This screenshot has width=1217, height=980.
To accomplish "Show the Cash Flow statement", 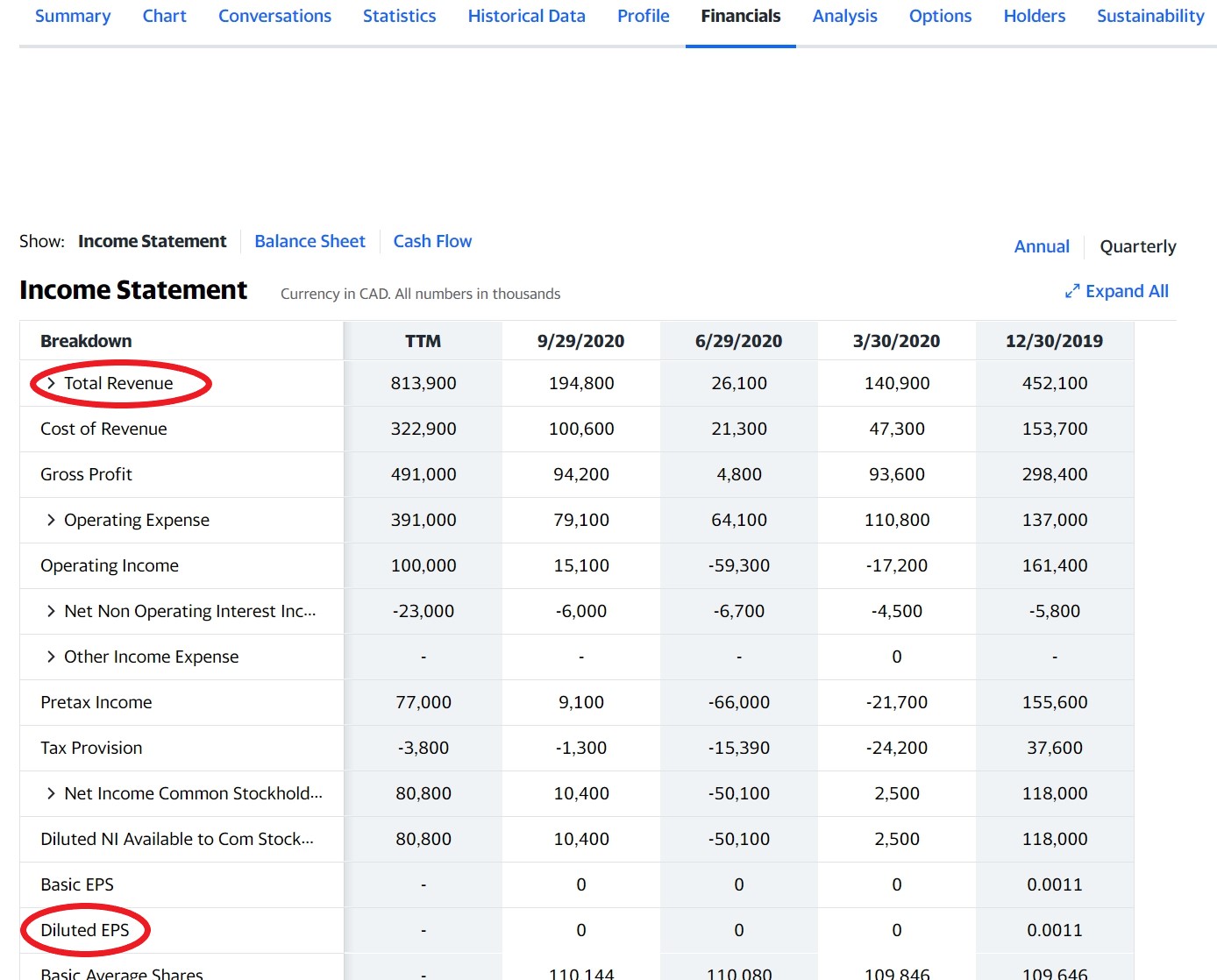I will [x=432, y=241].
